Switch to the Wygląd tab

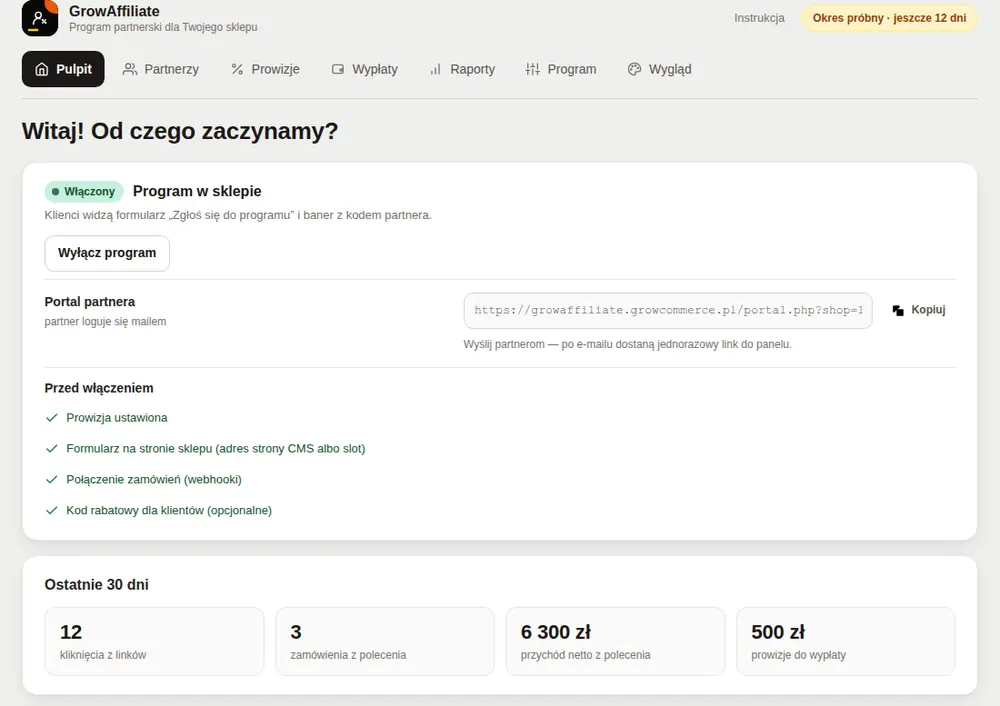click(x=659, y=69)
